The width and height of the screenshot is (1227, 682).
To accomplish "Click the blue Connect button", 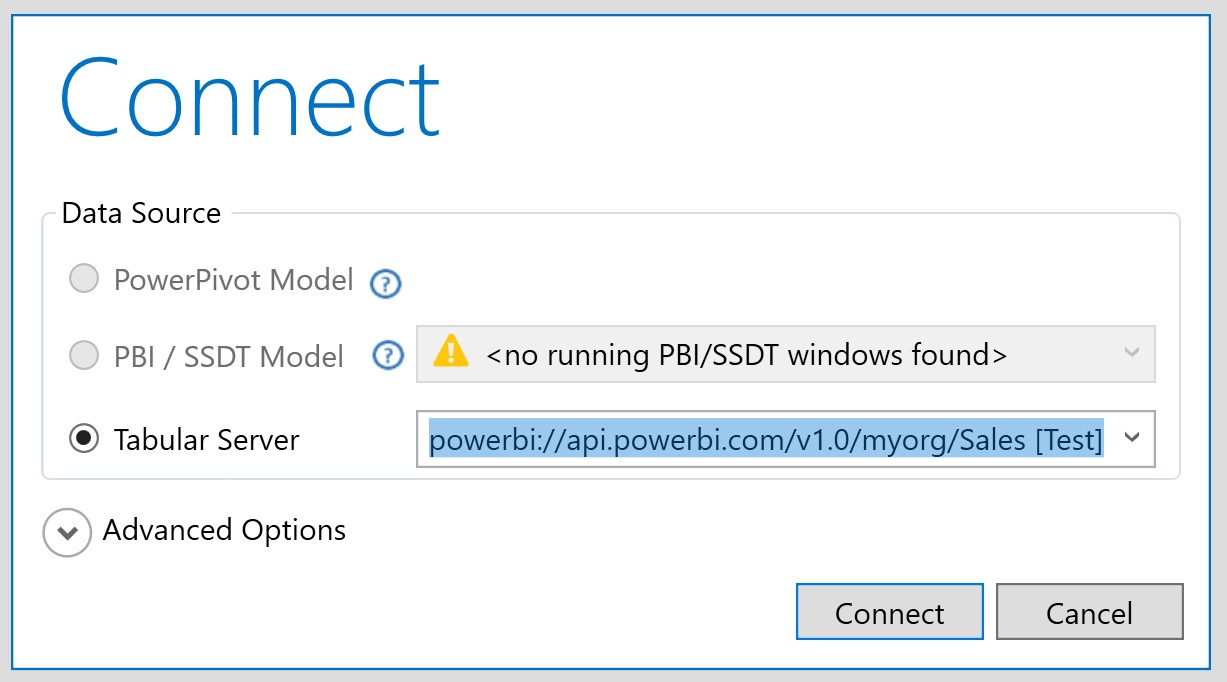I will tap(890, 612).
